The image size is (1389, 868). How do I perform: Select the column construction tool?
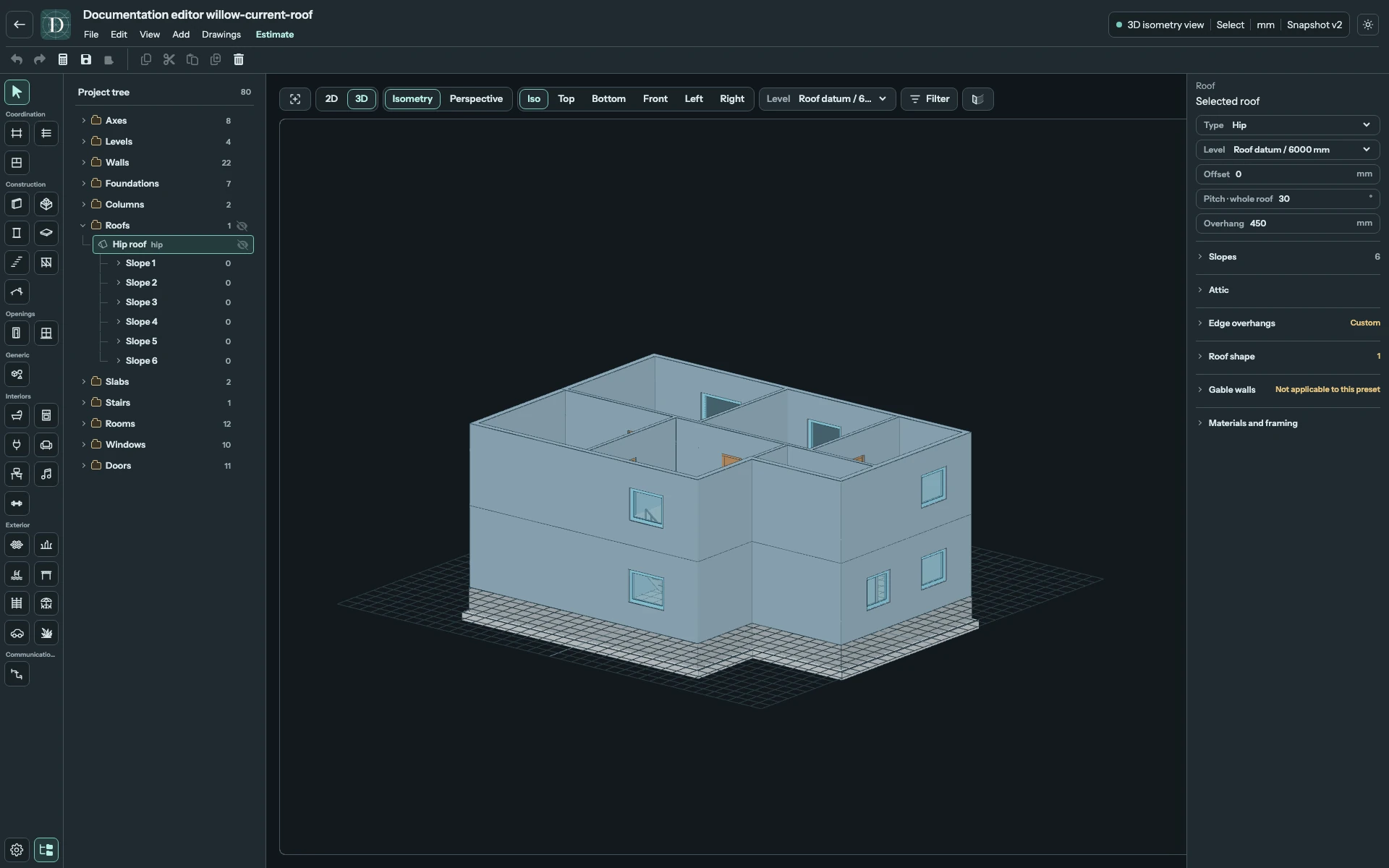coord(17,233)
